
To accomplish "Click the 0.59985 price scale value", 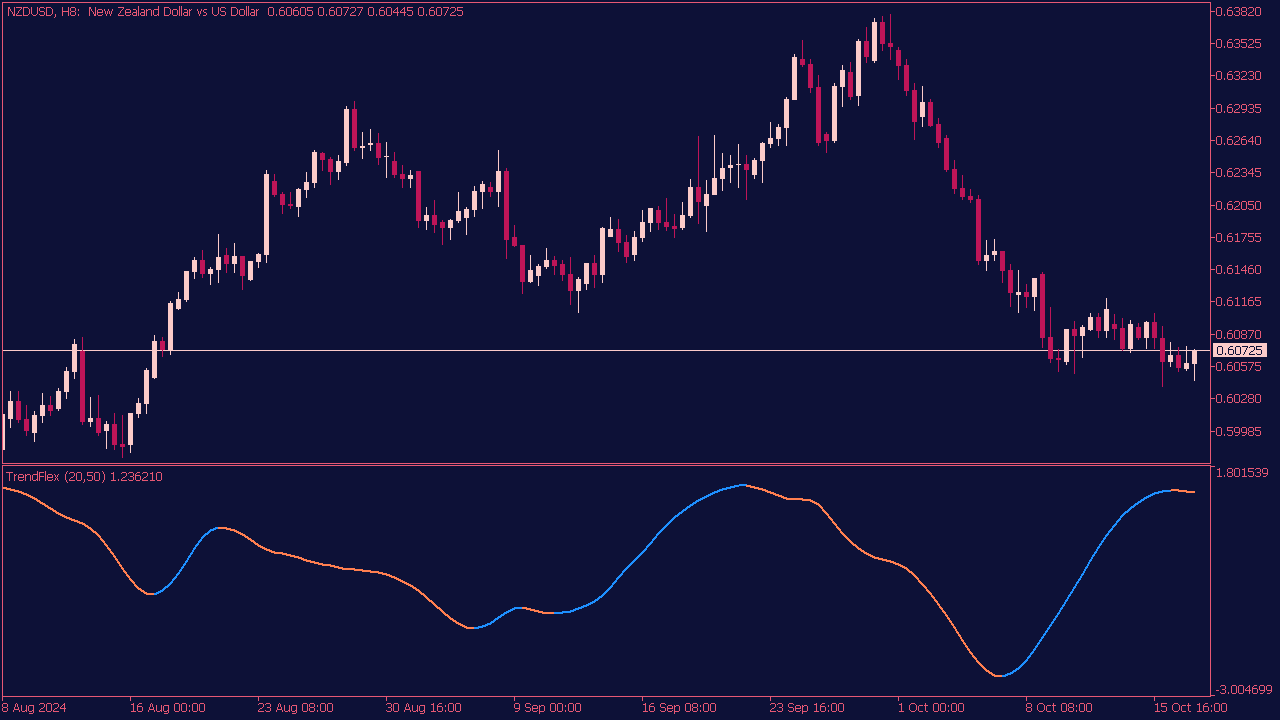I will 1239,432.
